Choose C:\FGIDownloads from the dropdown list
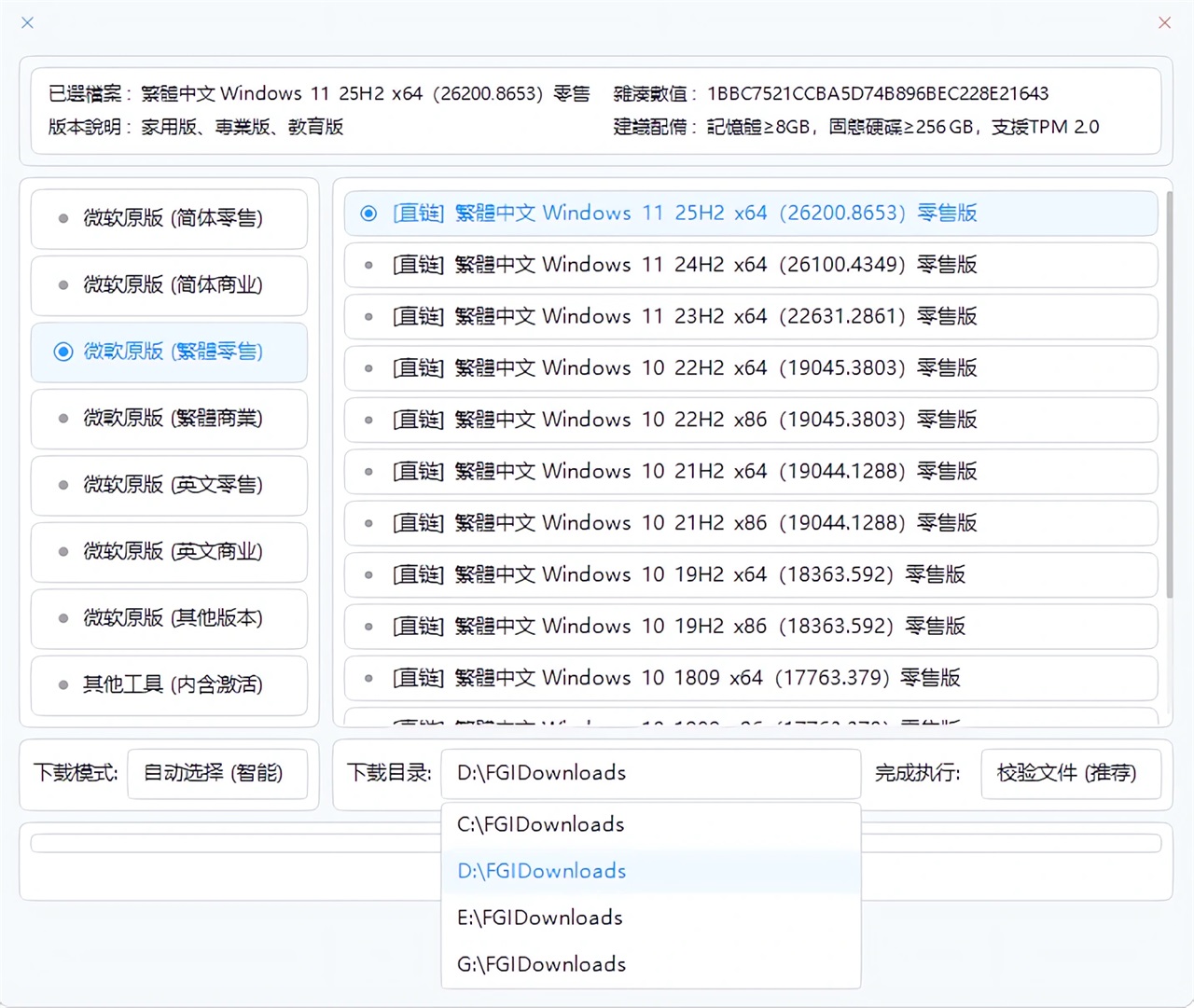Screen dimensions: 1194x1008 (x=651, y=825)
